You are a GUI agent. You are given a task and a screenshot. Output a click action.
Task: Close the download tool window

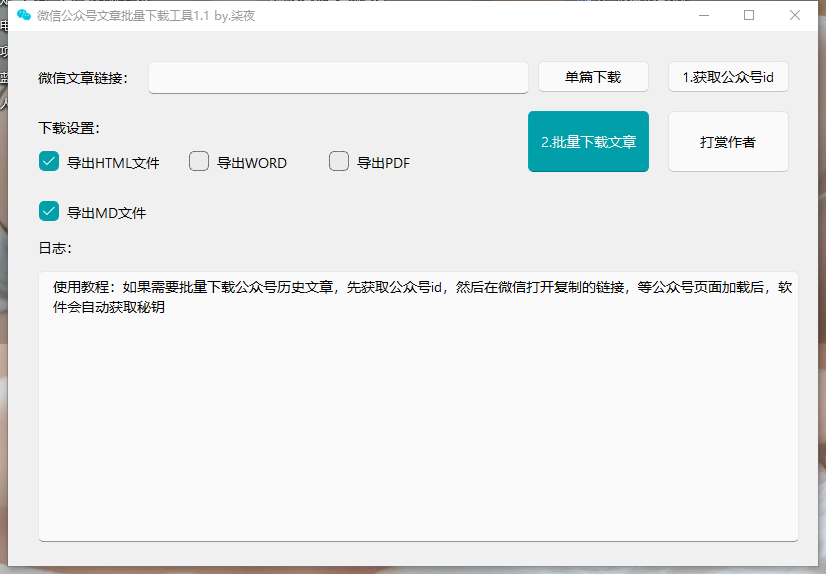click(x=795, y=15)
